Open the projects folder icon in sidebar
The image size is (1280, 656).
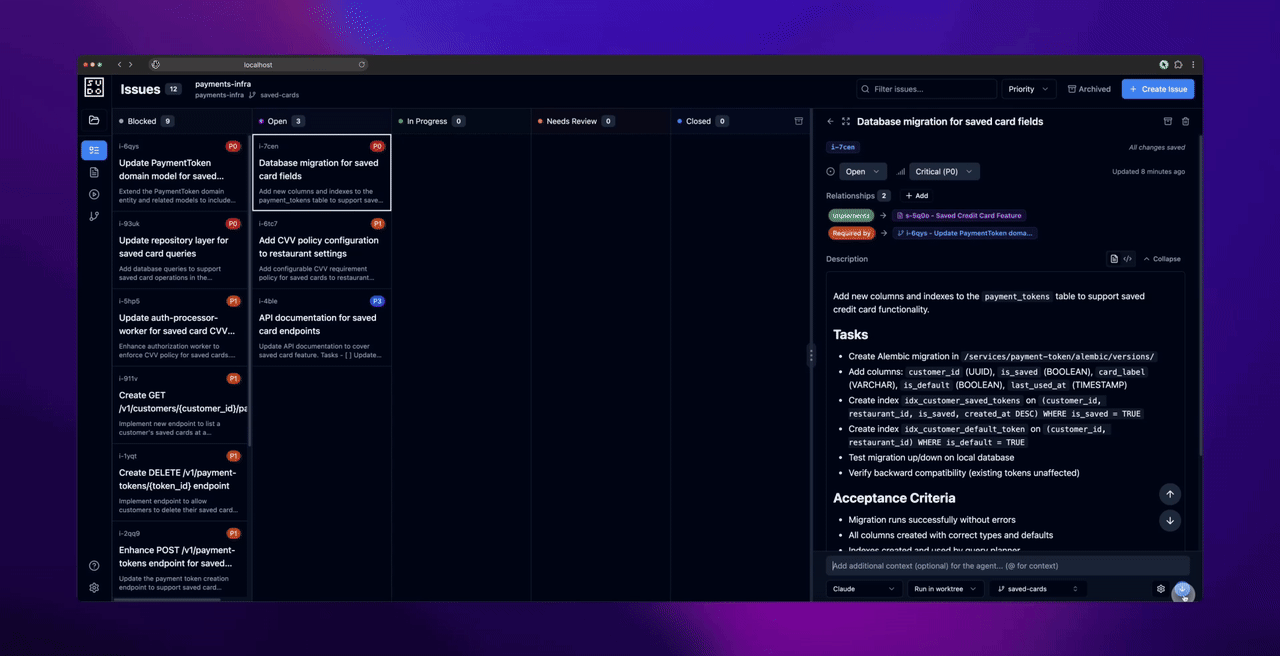pos(94,121)
